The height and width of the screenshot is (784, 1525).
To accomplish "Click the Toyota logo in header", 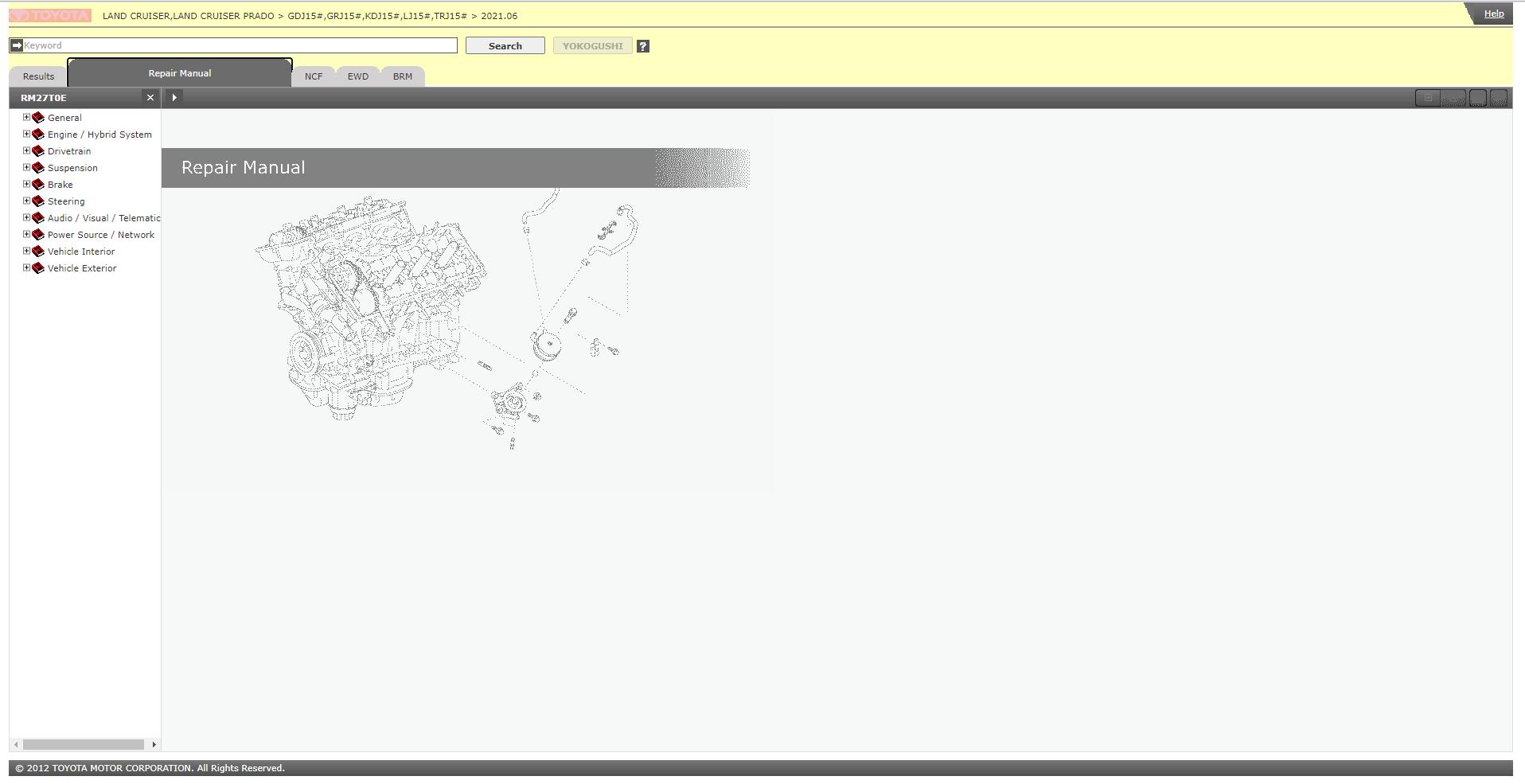I will 50,16.
